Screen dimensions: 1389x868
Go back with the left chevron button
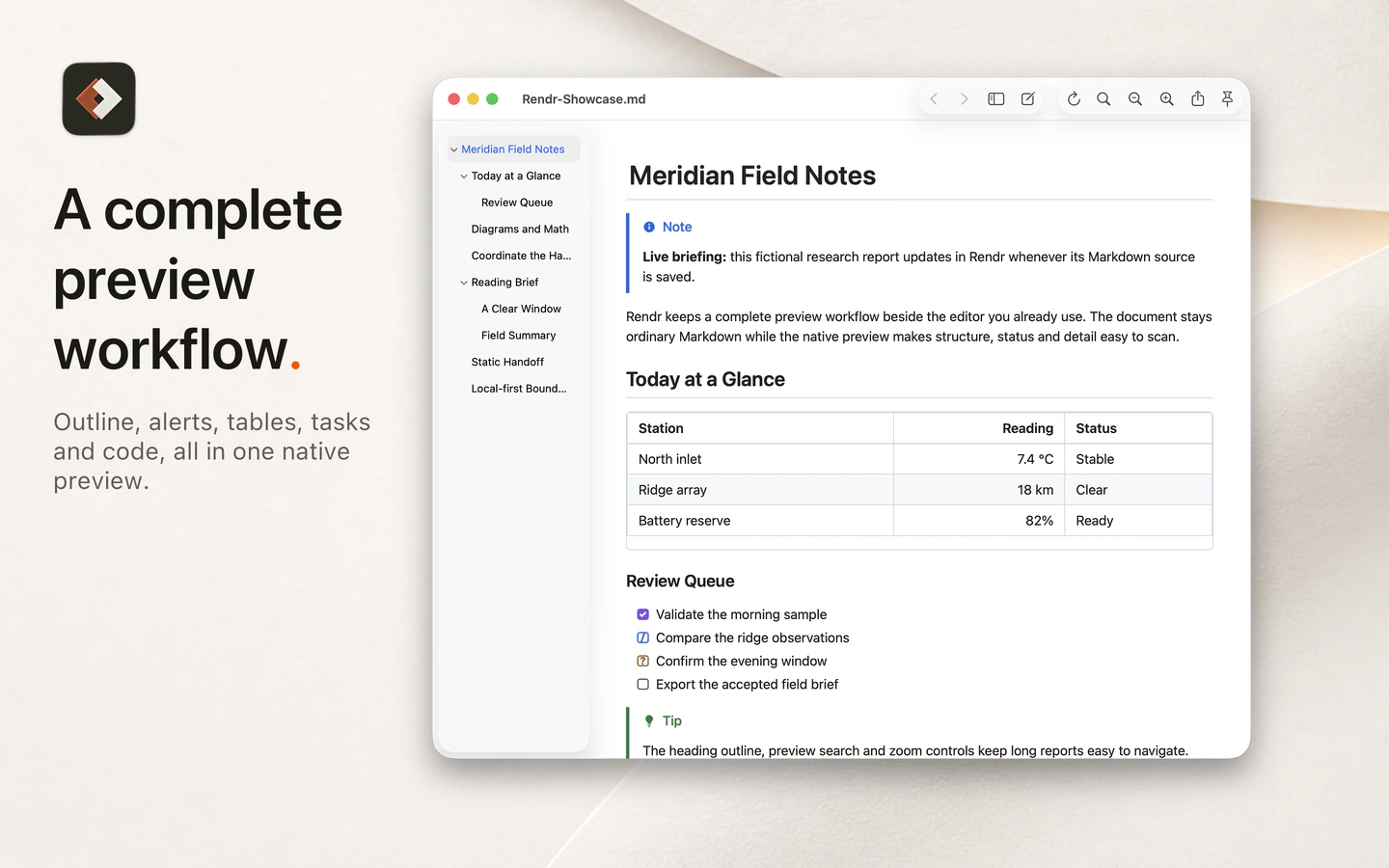[x=934, y=98]
